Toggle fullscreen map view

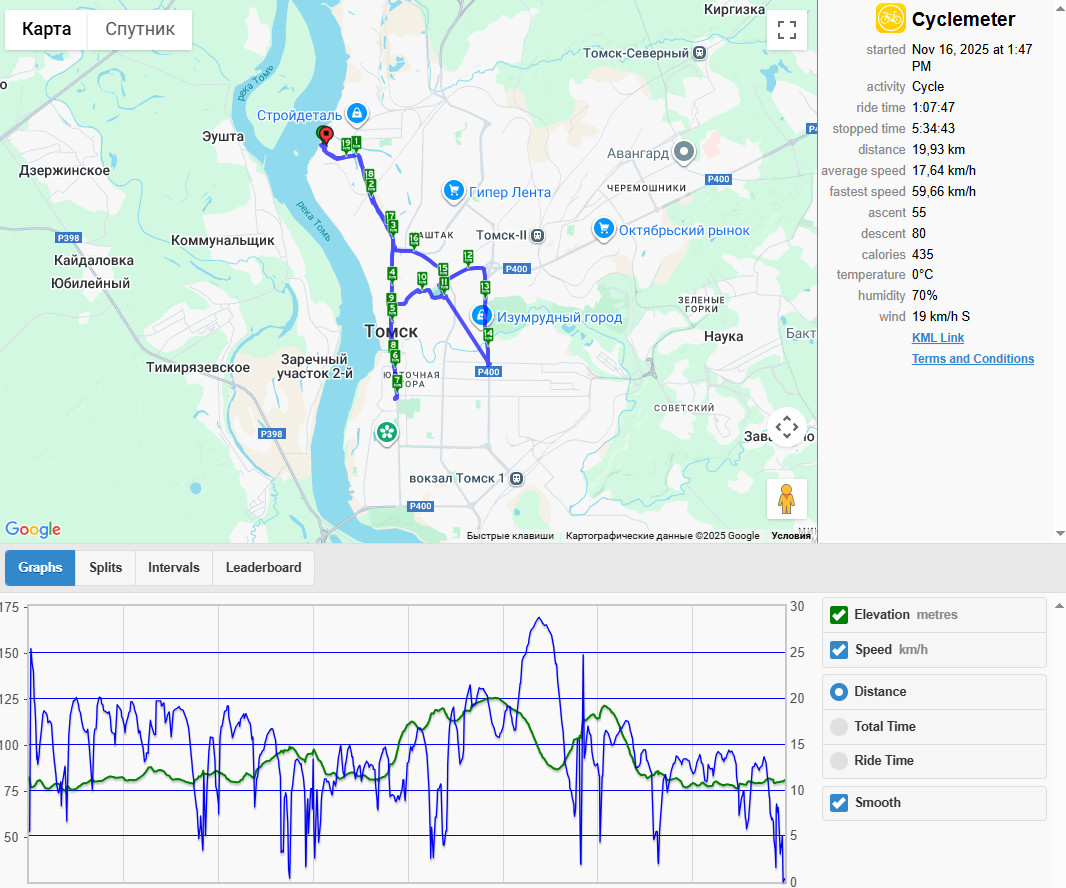[787, 30]
